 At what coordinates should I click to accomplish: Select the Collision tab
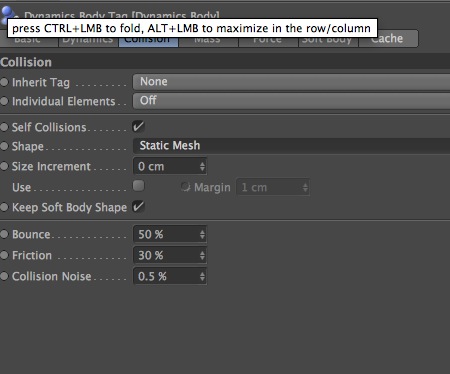148,39
